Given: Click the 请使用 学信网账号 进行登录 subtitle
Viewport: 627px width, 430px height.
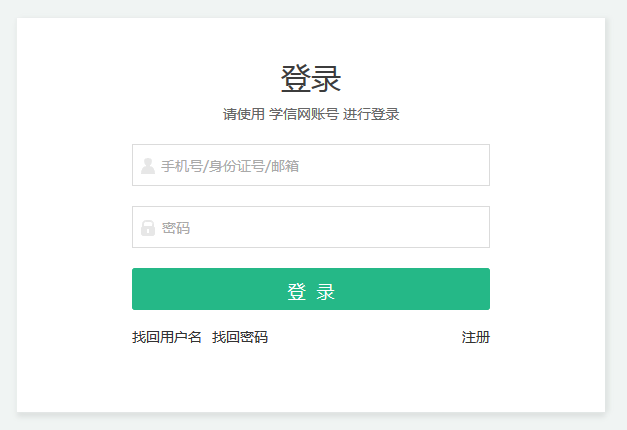Looking at the screenshot, I should point(311,114).
